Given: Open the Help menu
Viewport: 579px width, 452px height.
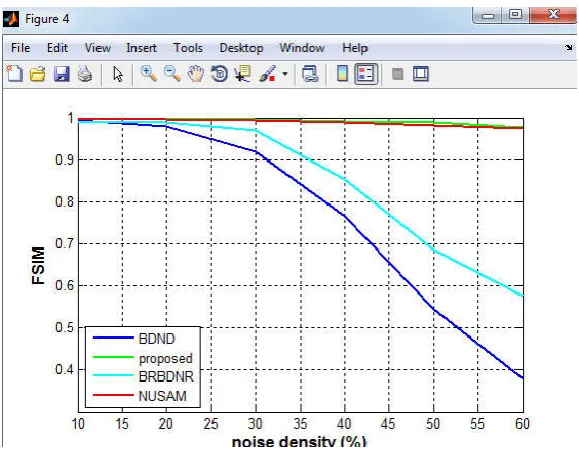Looking at the screenshot, I should pyautogui.click(x=355, y=48).
